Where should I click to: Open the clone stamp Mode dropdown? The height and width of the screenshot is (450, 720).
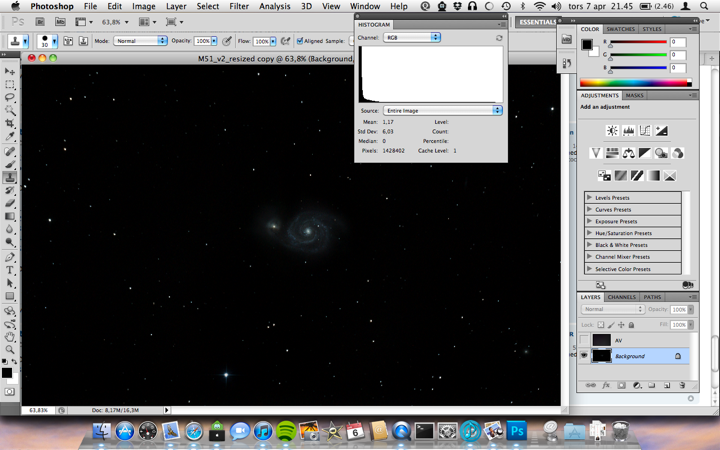coord(140,41)
